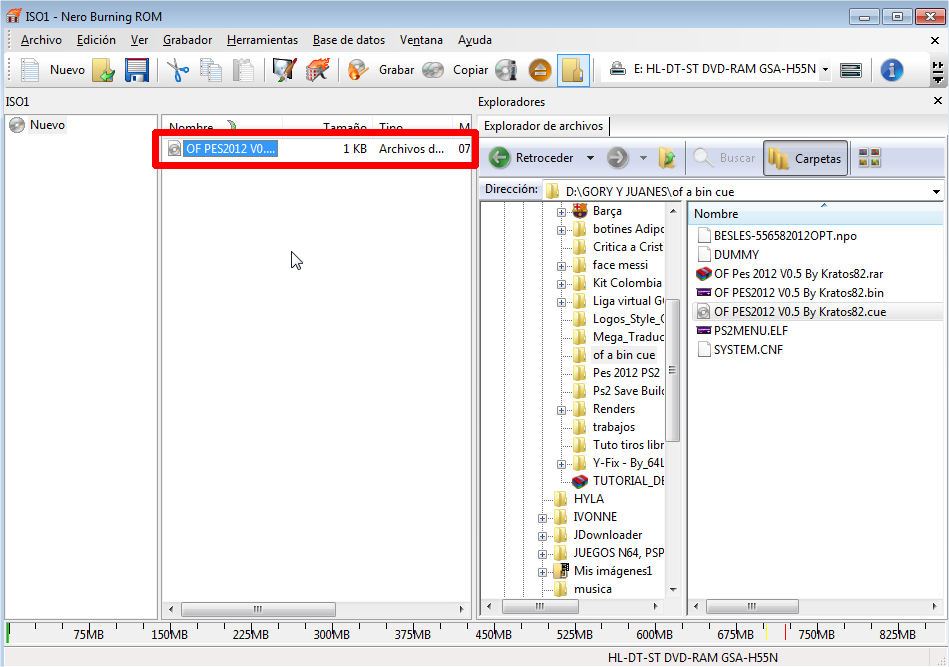This screenshot has width=949, height=667.
Task: Click the folder up one level icon
Action: [666, 158]
